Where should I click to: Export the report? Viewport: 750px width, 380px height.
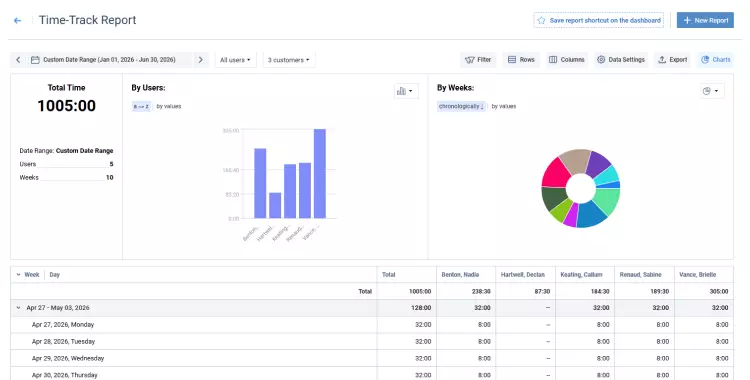point(673,60)
